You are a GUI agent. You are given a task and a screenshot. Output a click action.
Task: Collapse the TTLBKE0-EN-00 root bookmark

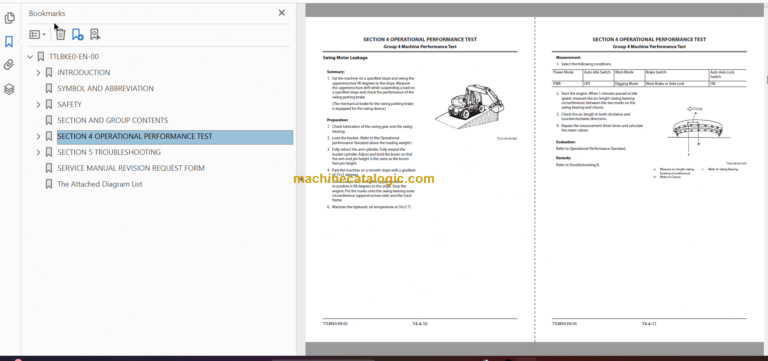(30, 57)
